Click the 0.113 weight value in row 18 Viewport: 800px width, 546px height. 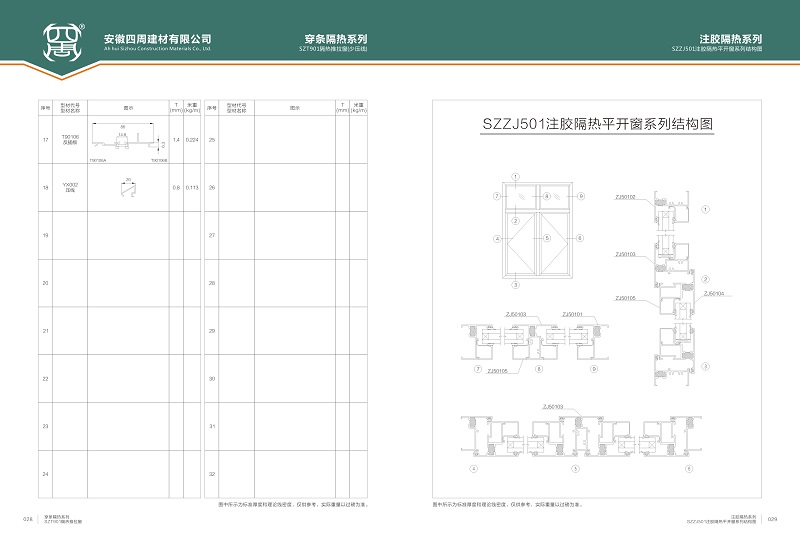point(192,187)
